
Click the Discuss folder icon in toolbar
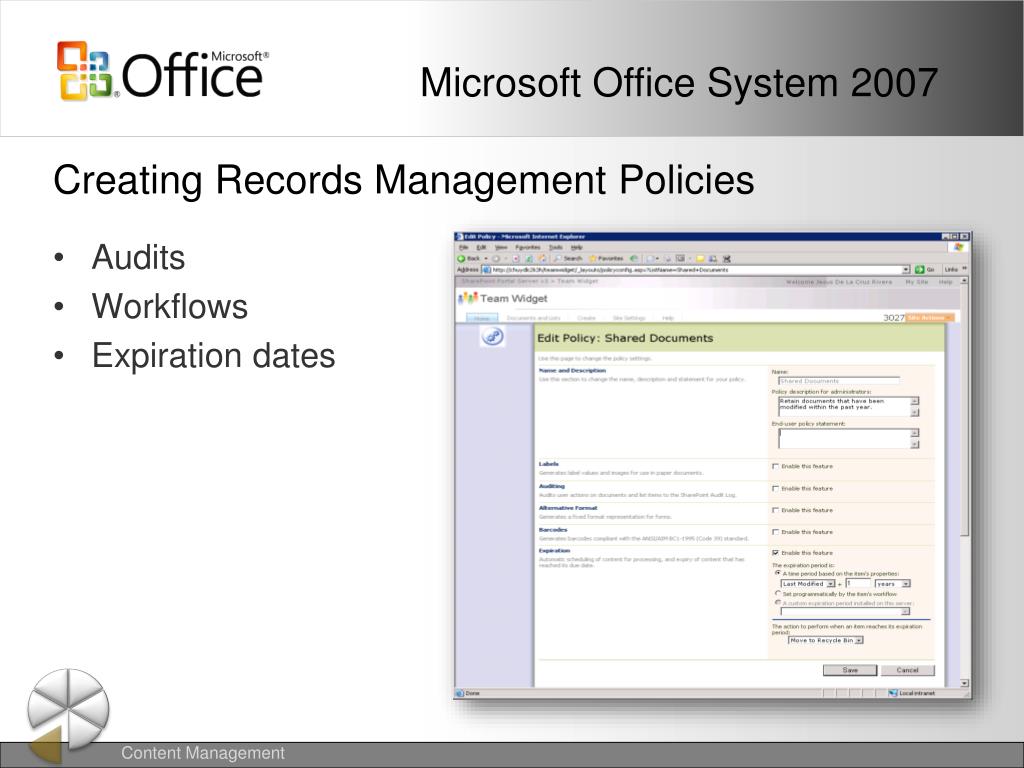pyautogui.click(x=700, y=259)
